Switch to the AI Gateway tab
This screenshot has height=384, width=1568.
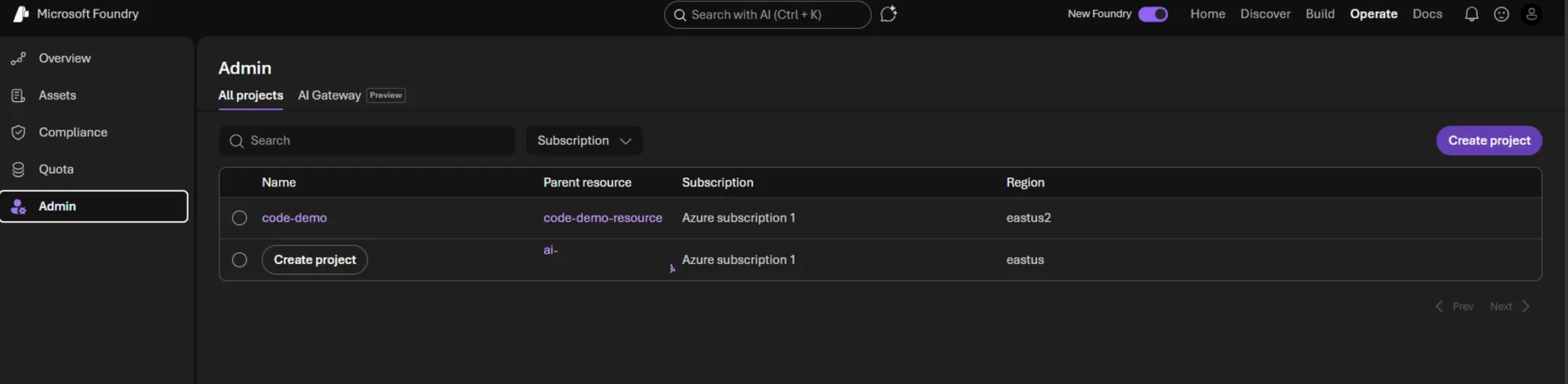tap(329, 96)
